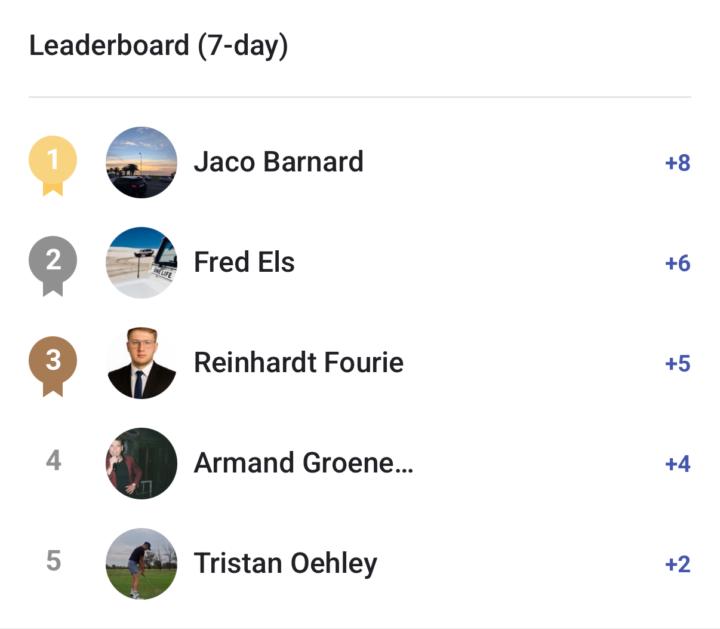Image resolution: width=720 pixels, height=629 pixels.
Task: Click Jaco Barnard's +8 score
Action: click(677, 163)
